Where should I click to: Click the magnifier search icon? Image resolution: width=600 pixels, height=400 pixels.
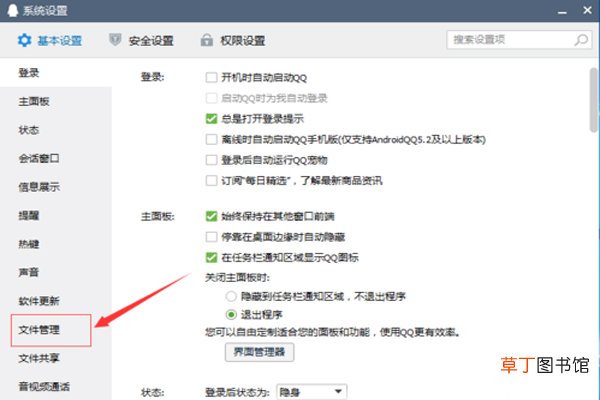[x=581, y=40]
